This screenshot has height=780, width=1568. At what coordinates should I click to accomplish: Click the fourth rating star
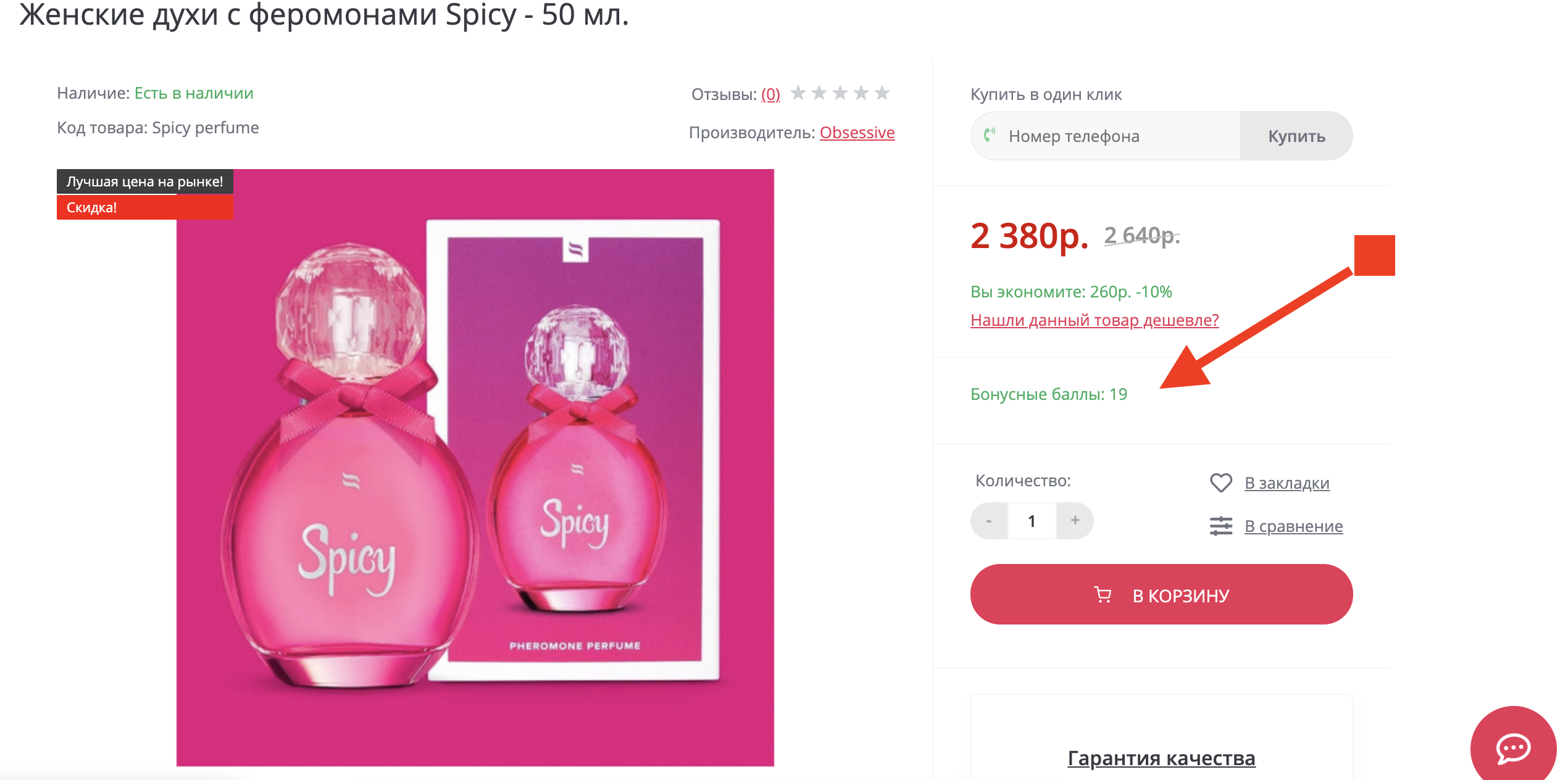click(x=861, y=93)
